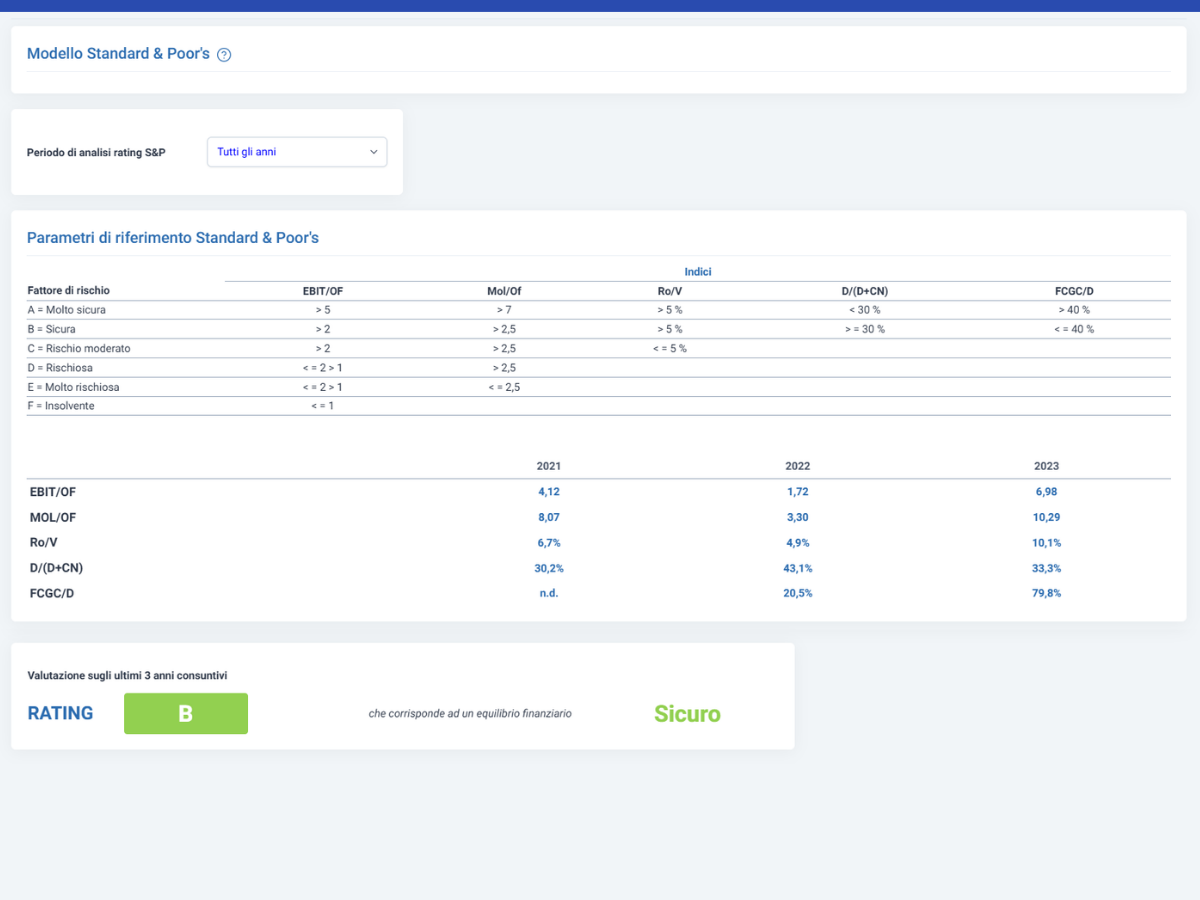
Task: Click the Ro/V row label in yearly table
Action: coord(44,543)
